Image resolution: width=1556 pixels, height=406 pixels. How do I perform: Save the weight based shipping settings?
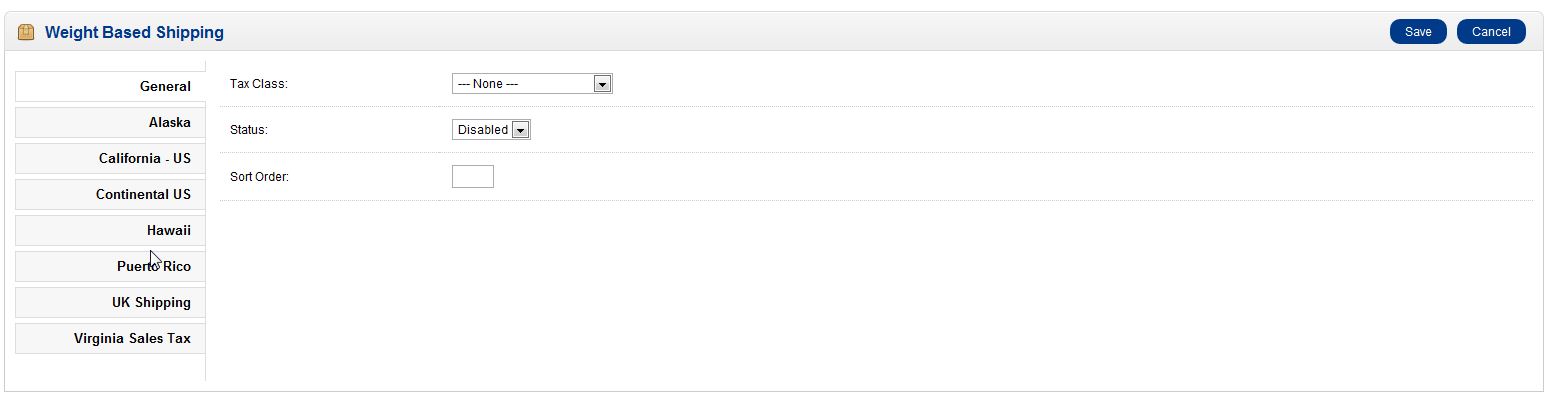click(x=1417, y=32)
